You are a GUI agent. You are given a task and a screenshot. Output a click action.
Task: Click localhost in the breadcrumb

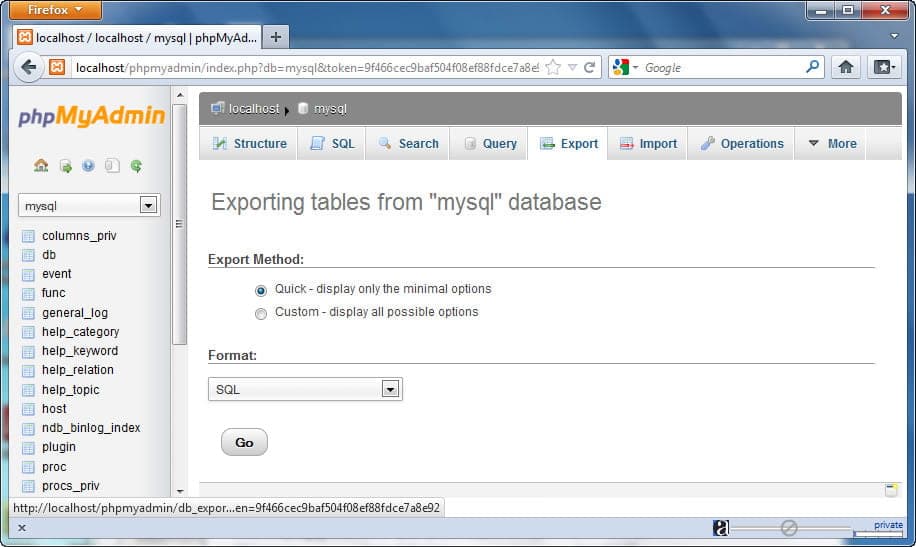(x=254, y=109)
